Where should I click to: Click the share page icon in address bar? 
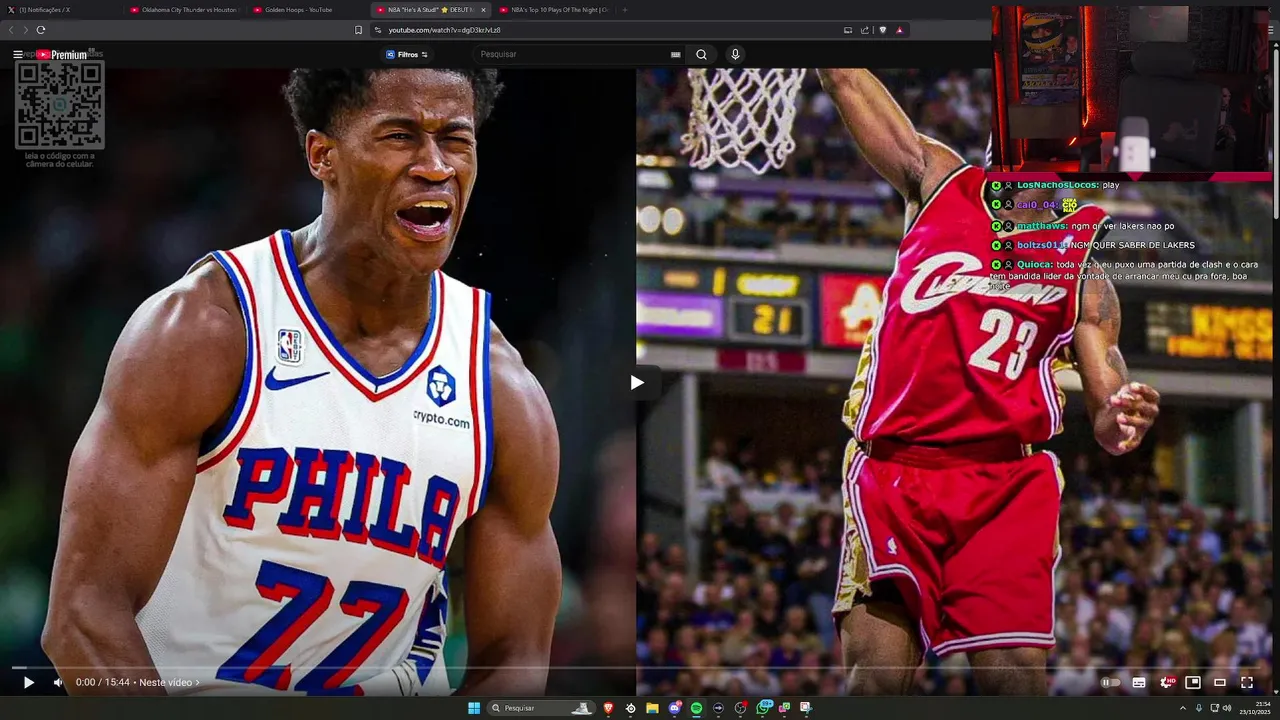point(865,30)
